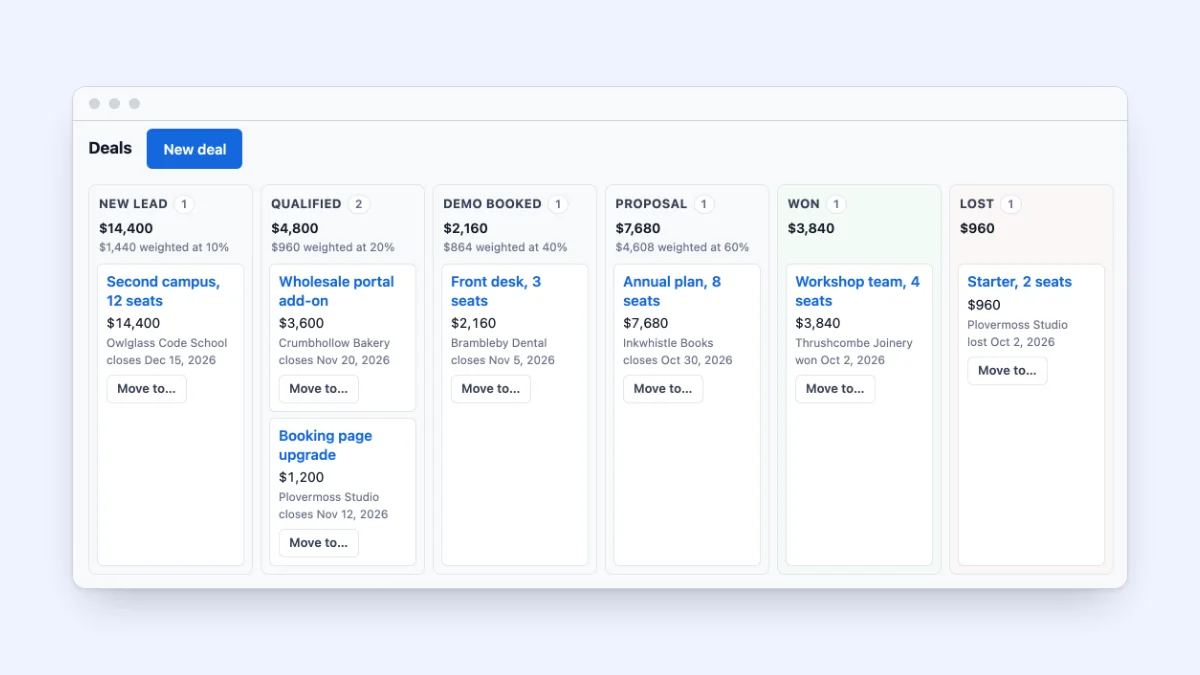Click the PROPOSAL column header

[x=651, y=204]
